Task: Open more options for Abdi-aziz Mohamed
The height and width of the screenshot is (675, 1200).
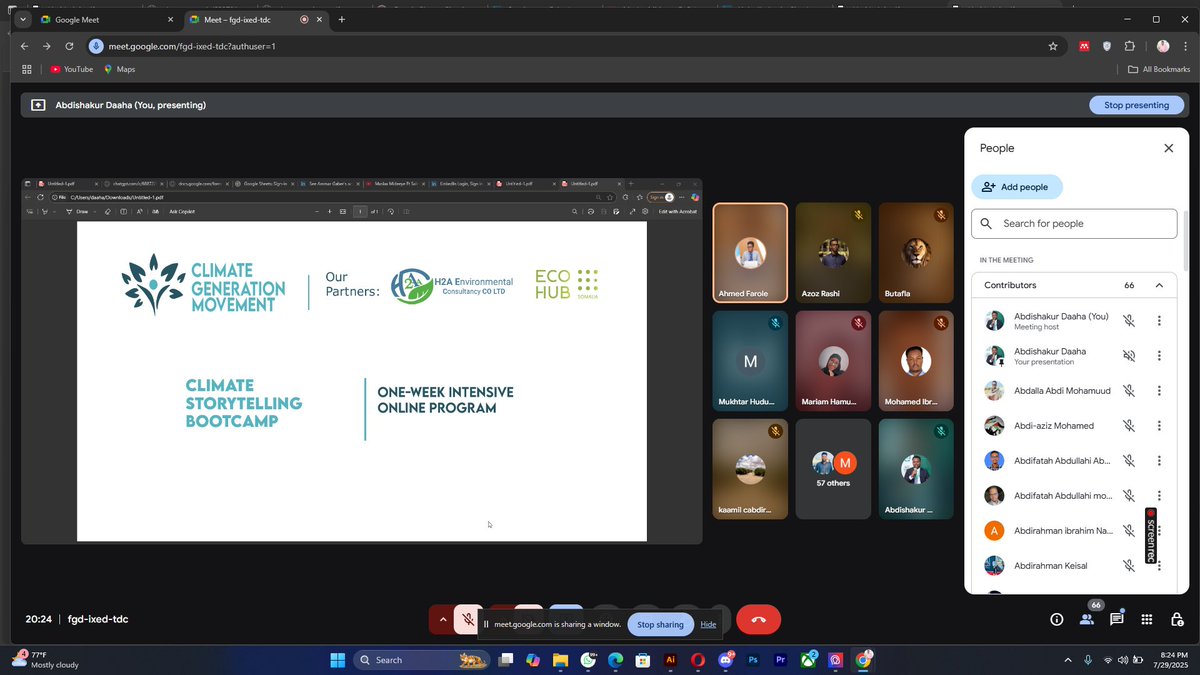Action: click(x=1159, y=426)
